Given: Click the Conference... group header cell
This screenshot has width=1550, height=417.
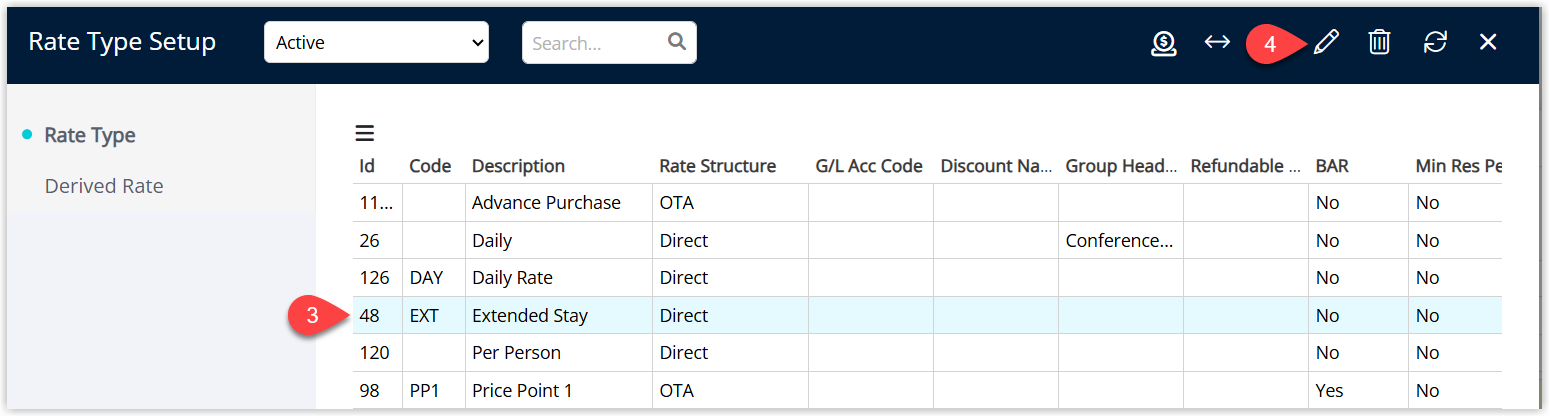Looking at the screenshot, I should pyautogui.click(x=1120, y=240).
